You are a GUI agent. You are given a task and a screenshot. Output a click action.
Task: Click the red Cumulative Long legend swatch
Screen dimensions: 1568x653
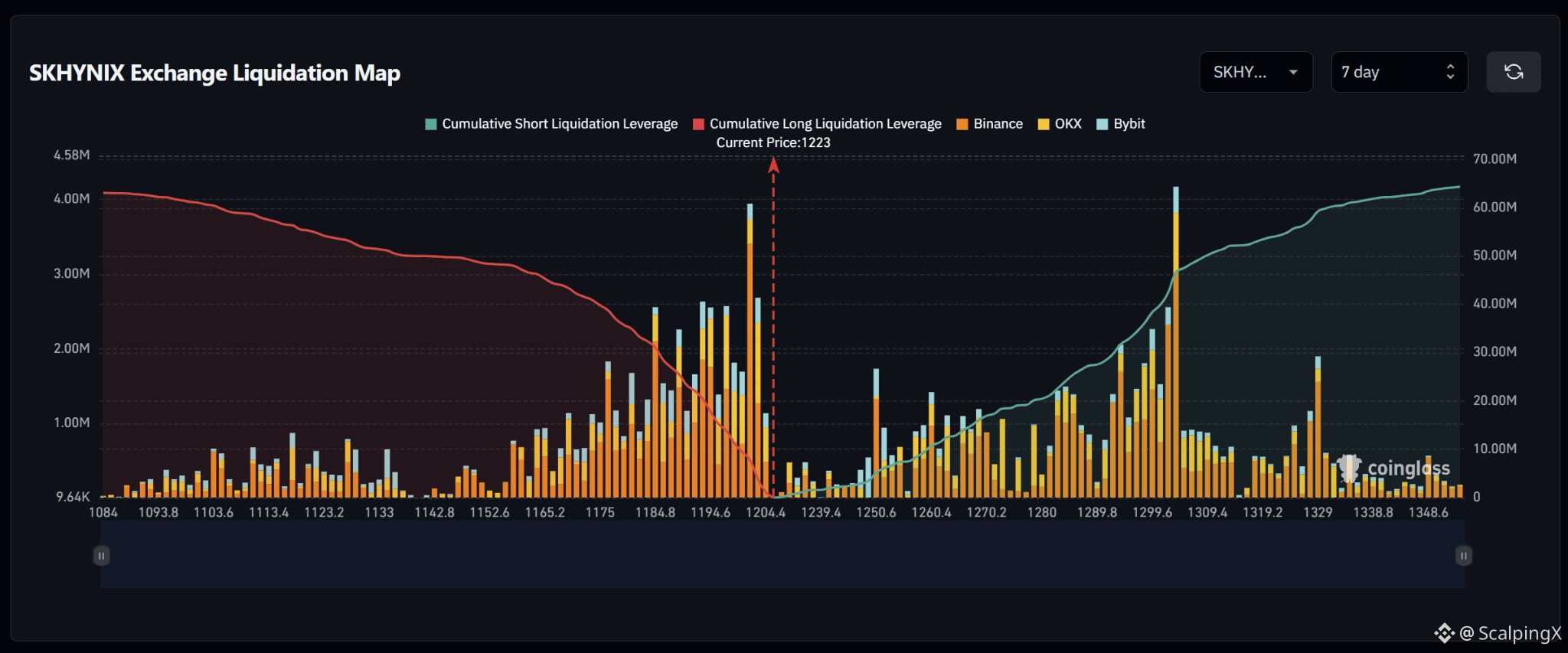[699, 124]
